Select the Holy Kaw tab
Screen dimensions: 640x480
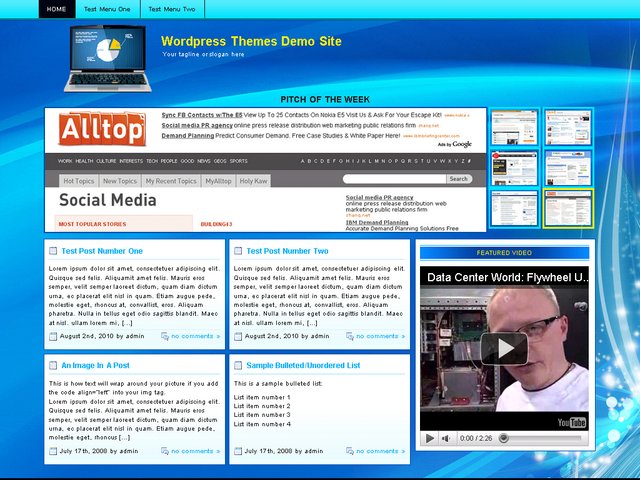click(x=253, y=181)
